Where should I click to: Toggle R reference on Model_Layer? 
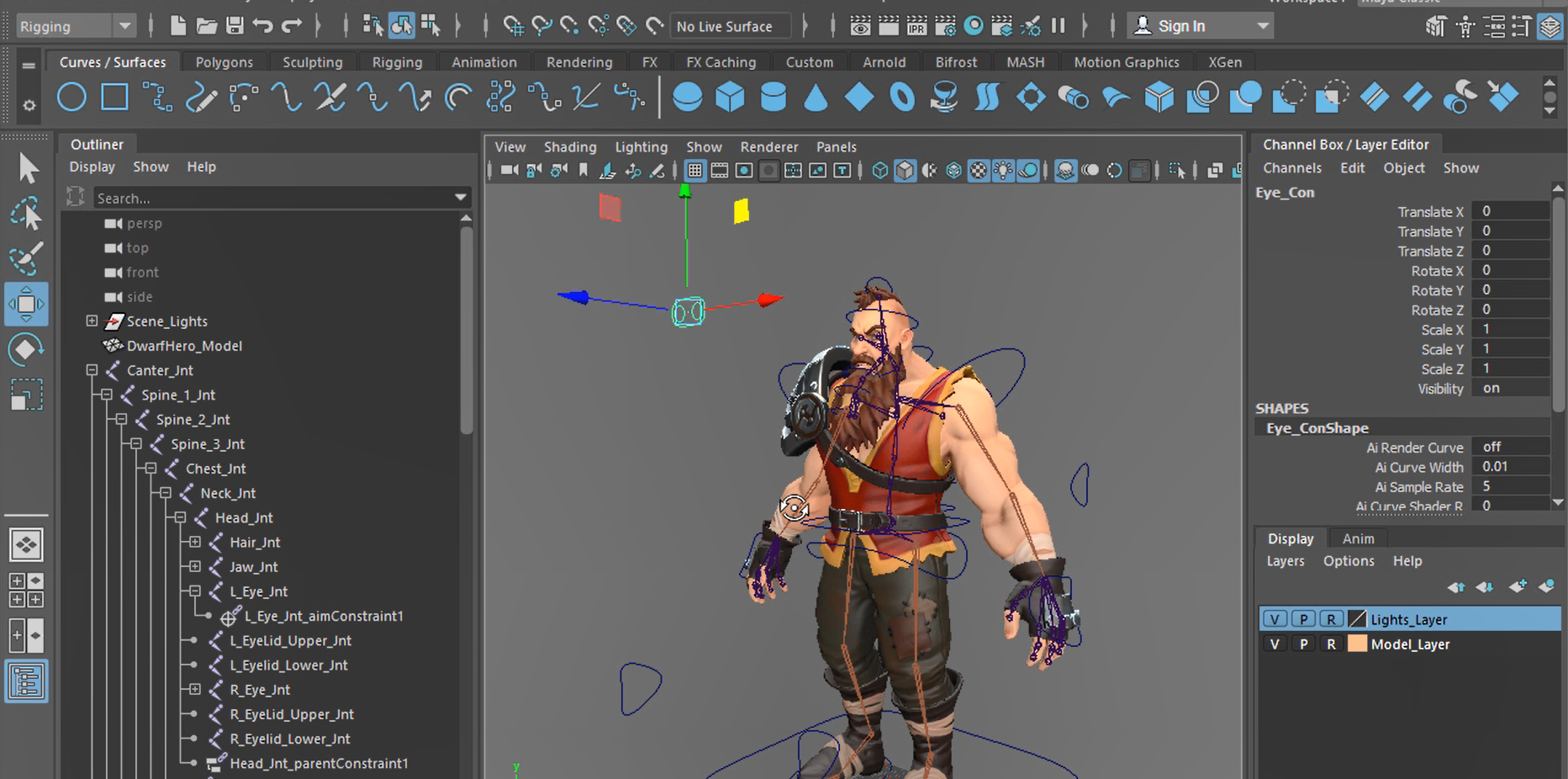coord(1331,644)
